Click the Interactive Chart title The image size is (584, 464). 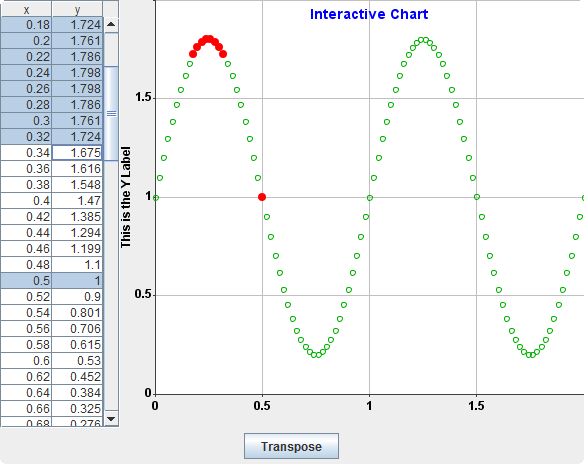click(369, 14)
